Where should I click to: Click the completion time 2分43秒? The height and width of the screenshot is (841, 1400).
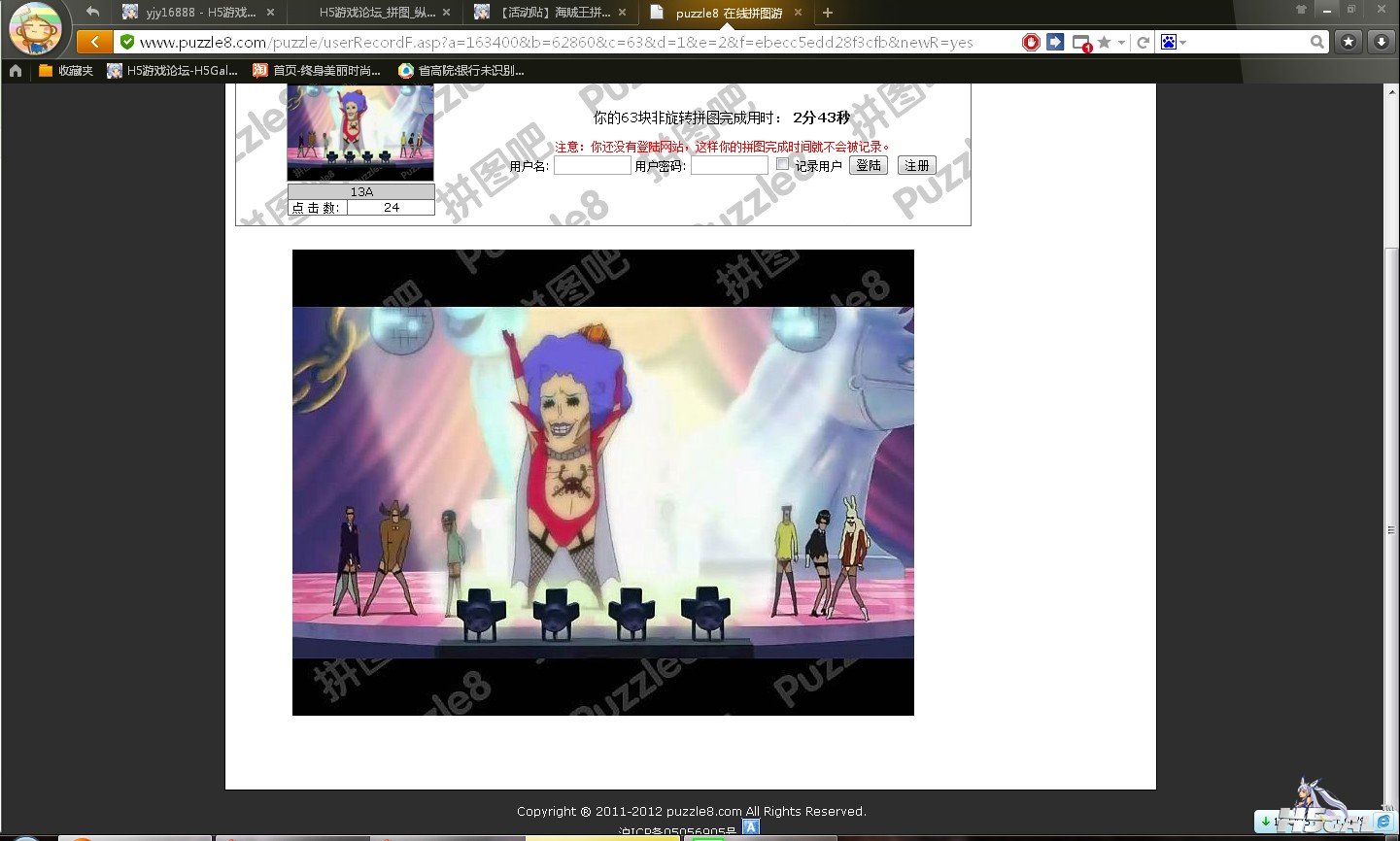click(821, 118)
